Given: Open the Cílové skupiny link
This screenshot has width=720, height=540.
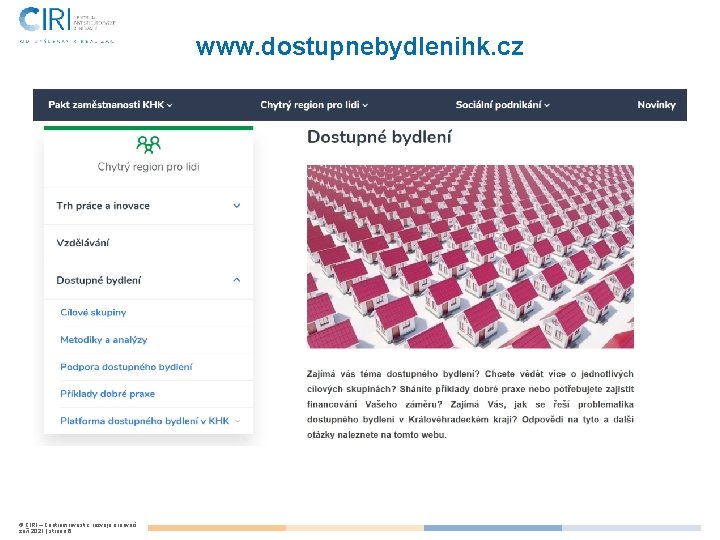Looking at the screenshot, I should 93,312.
